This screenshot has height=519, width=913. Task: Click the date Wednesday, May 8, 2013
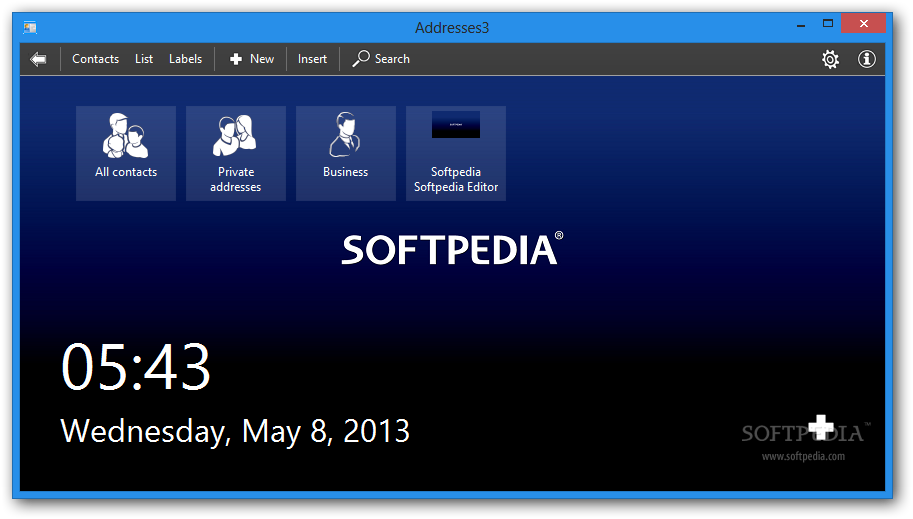[235, 432]
